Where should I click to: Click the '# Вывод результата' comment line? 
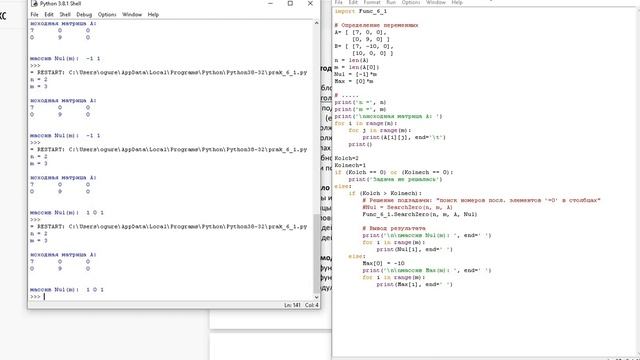click(x=393, y=228)
